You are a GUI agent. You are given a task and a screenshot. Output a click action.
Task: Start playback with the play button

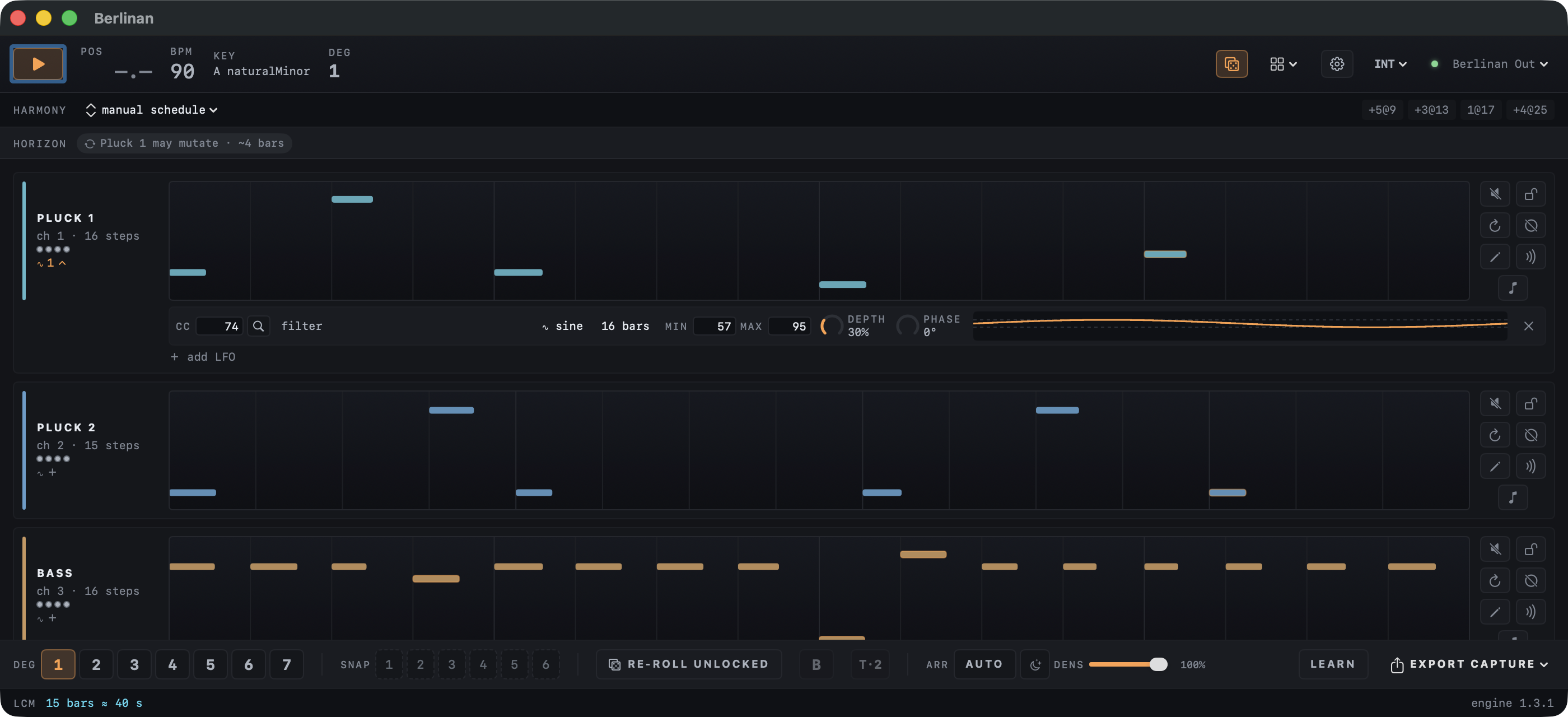(38, 64)
